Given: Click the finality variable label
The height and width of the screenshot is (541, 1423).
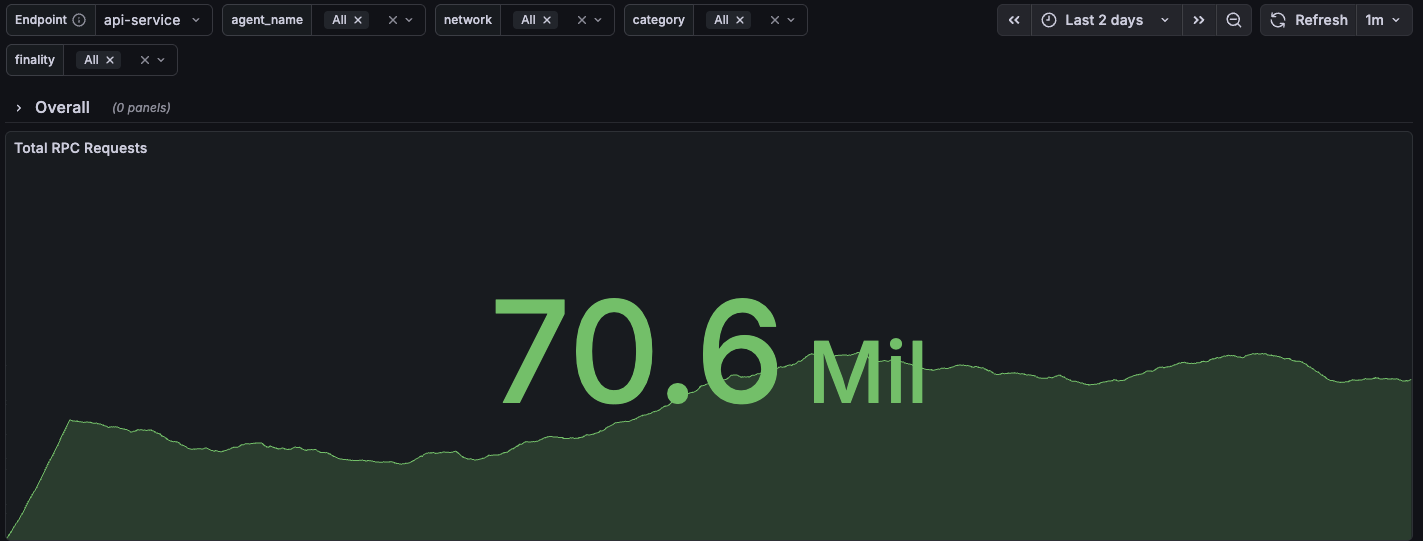Looking at the screenshot, I should [35, 60].
